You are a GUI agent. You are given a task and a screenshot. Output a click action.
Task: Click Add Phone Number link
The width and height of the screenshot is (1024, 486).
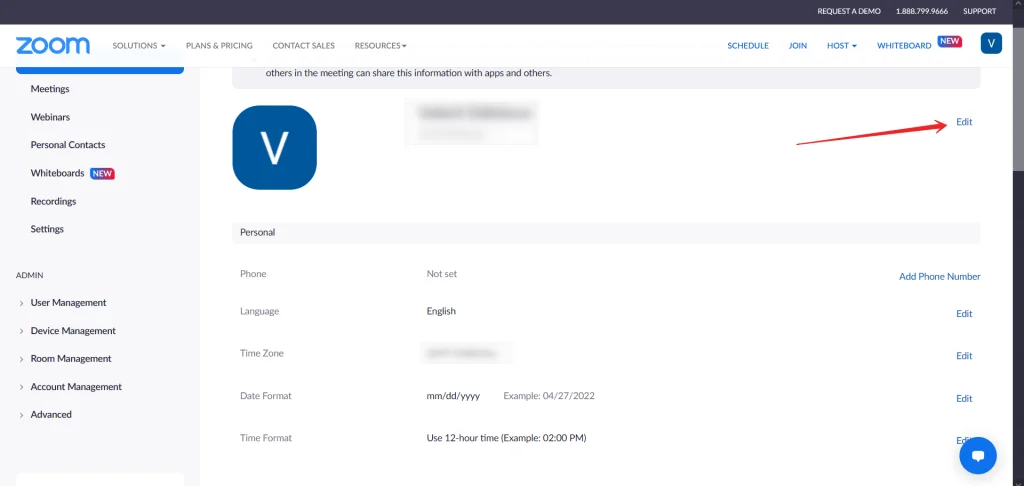(x=940, y=277)
